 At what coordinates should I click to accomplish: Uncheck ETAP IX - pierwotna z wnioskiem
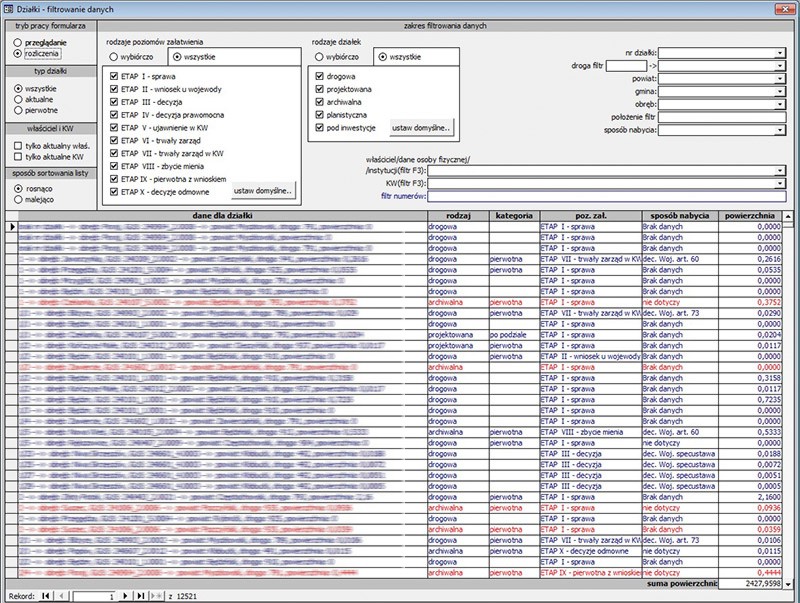[x=114, y=179]
